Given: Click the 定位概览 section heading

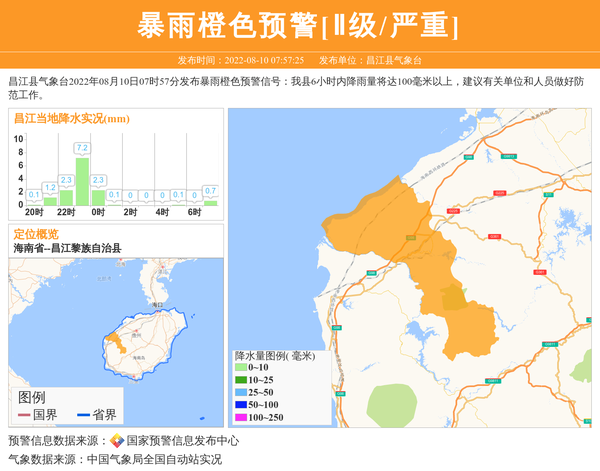Looking at the screenshot, I should point(36,234).
